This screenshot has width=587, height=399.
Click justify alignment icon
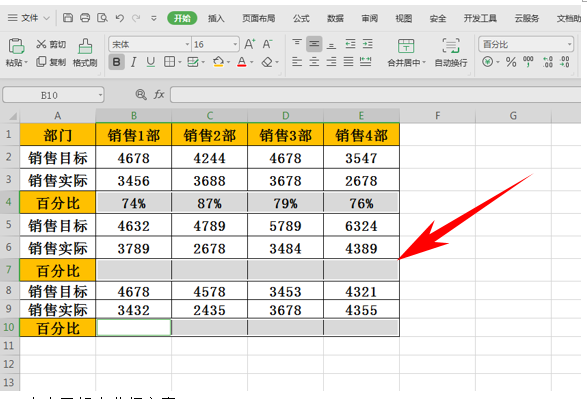pos(349,62)
